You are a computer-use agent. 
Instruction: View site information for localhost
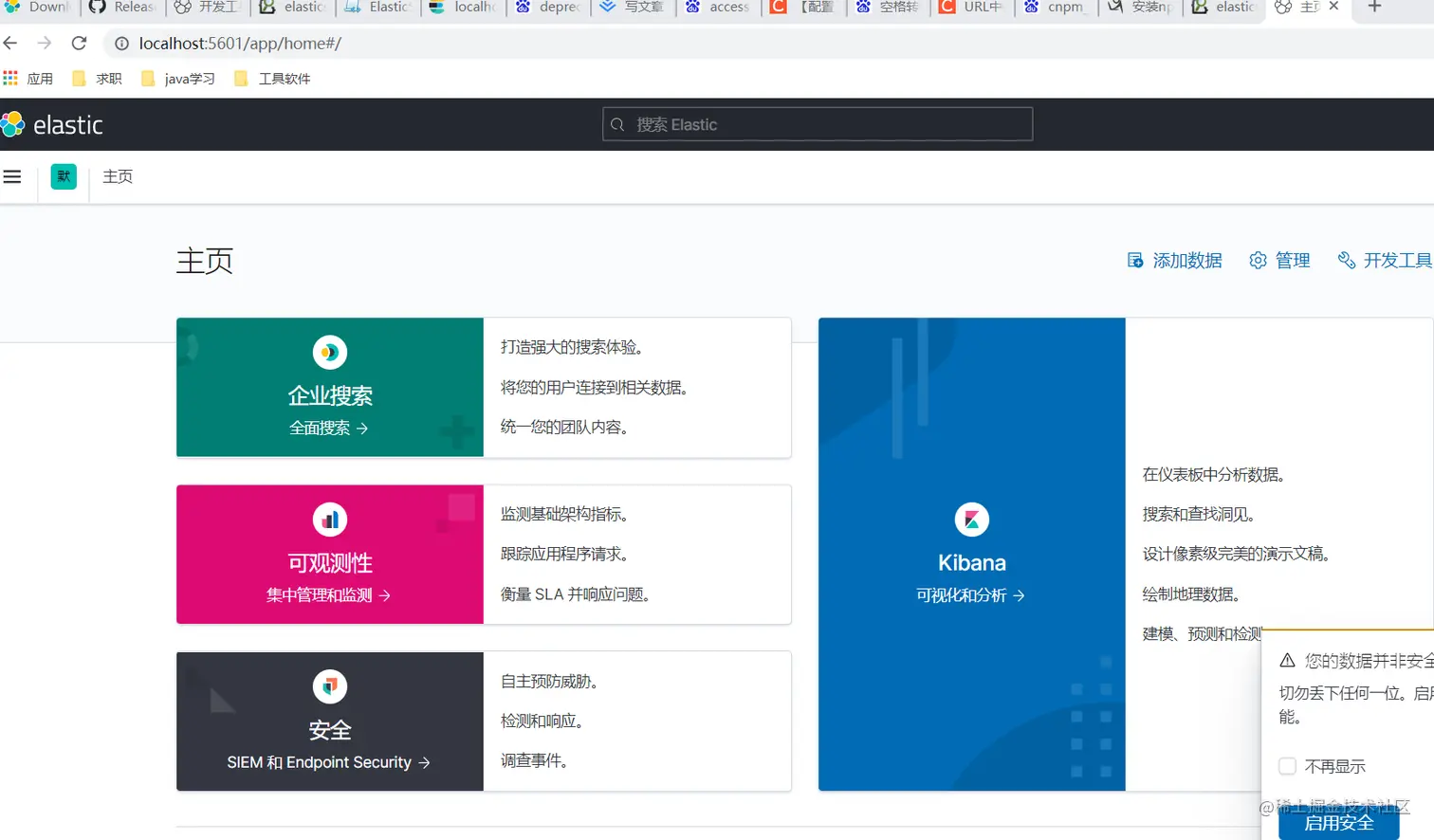pos(121,44)
